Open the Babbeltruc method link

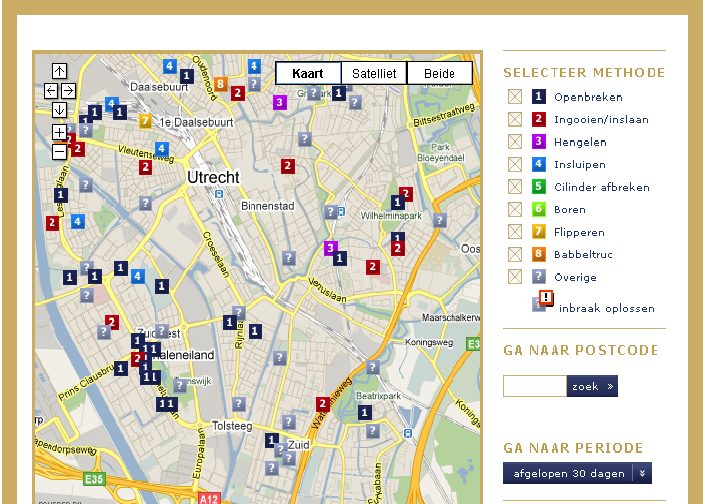tap(583, 254)
